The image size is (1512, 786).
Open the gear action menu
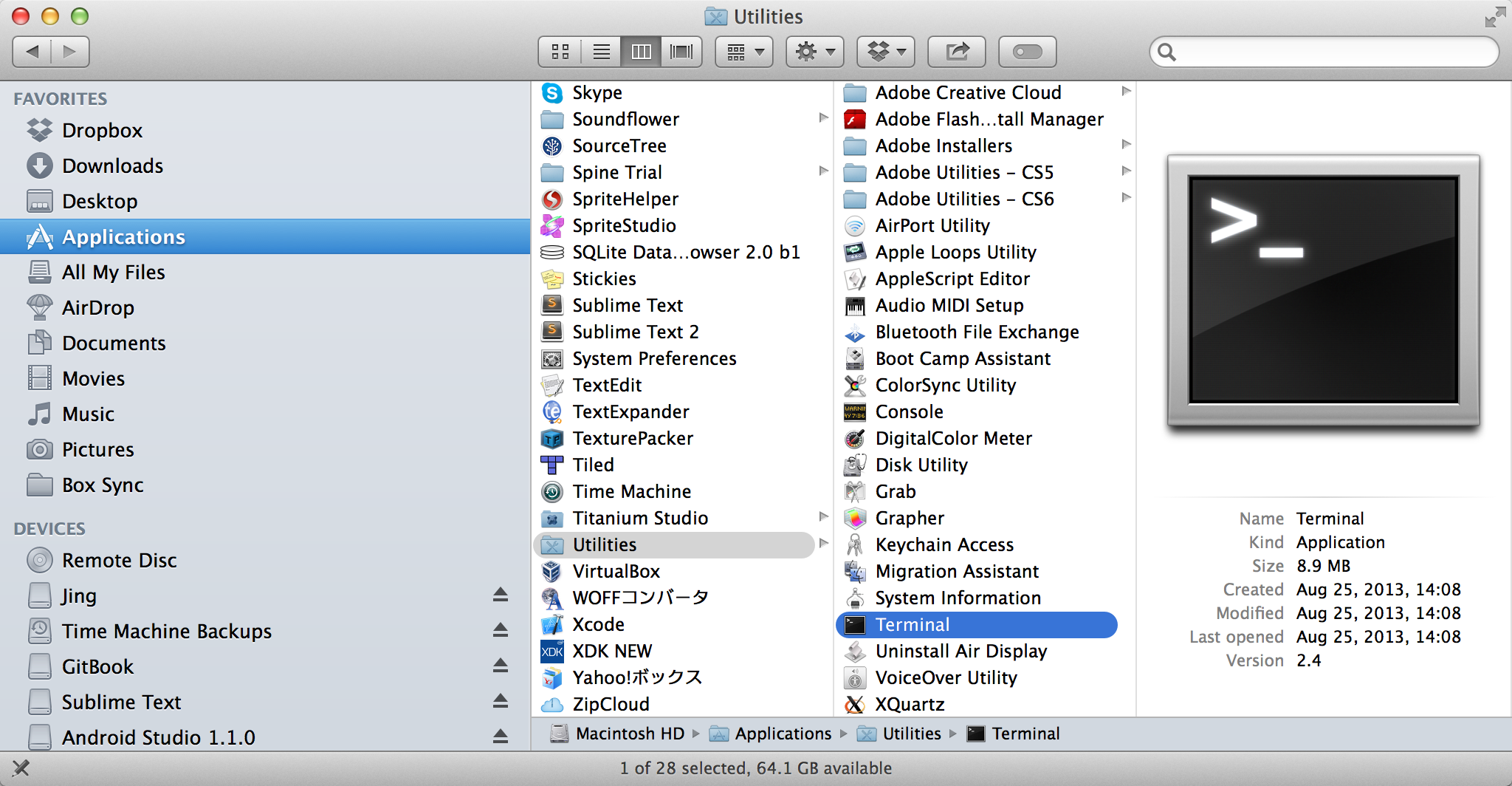tap(815, 52)
